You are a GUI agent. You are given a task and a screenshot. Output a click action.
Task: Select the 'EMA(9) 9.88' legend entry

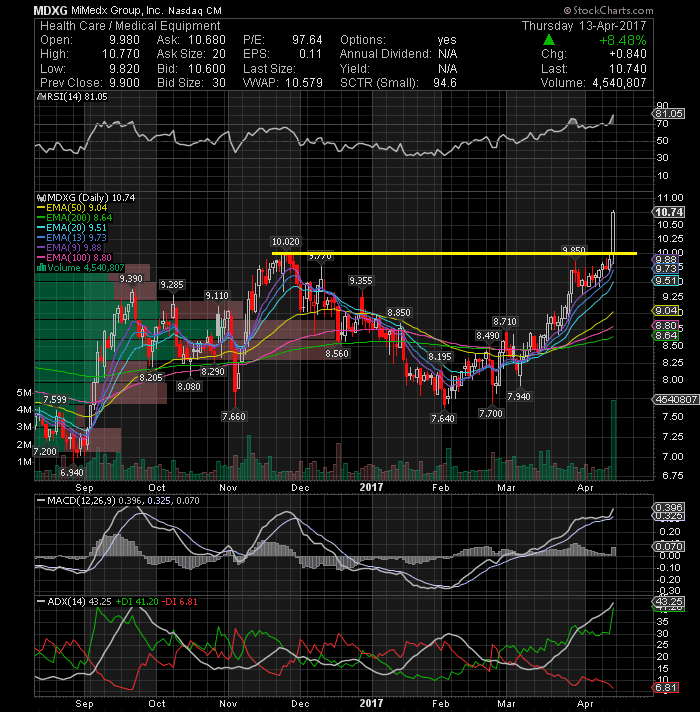tap(69, 247)
